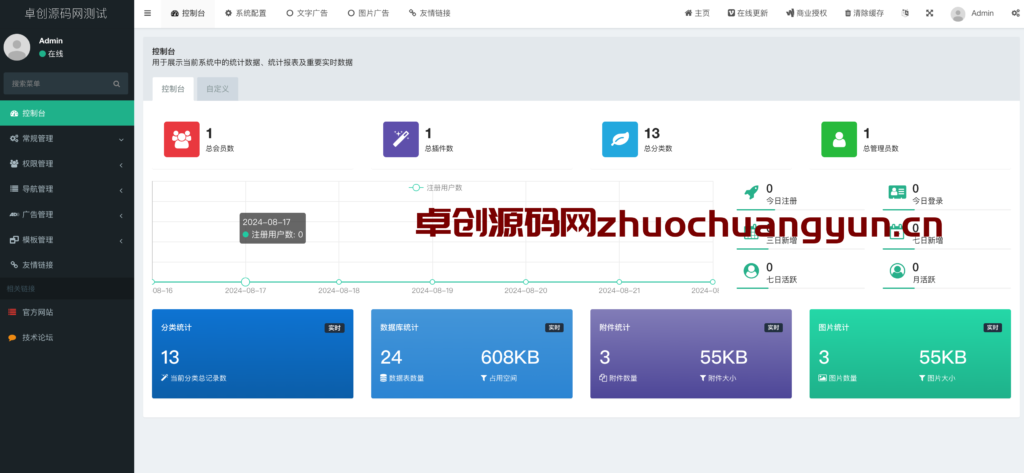
Task: Click the chain link icon beside sidebar 友情链接
Action: (14, 265)
